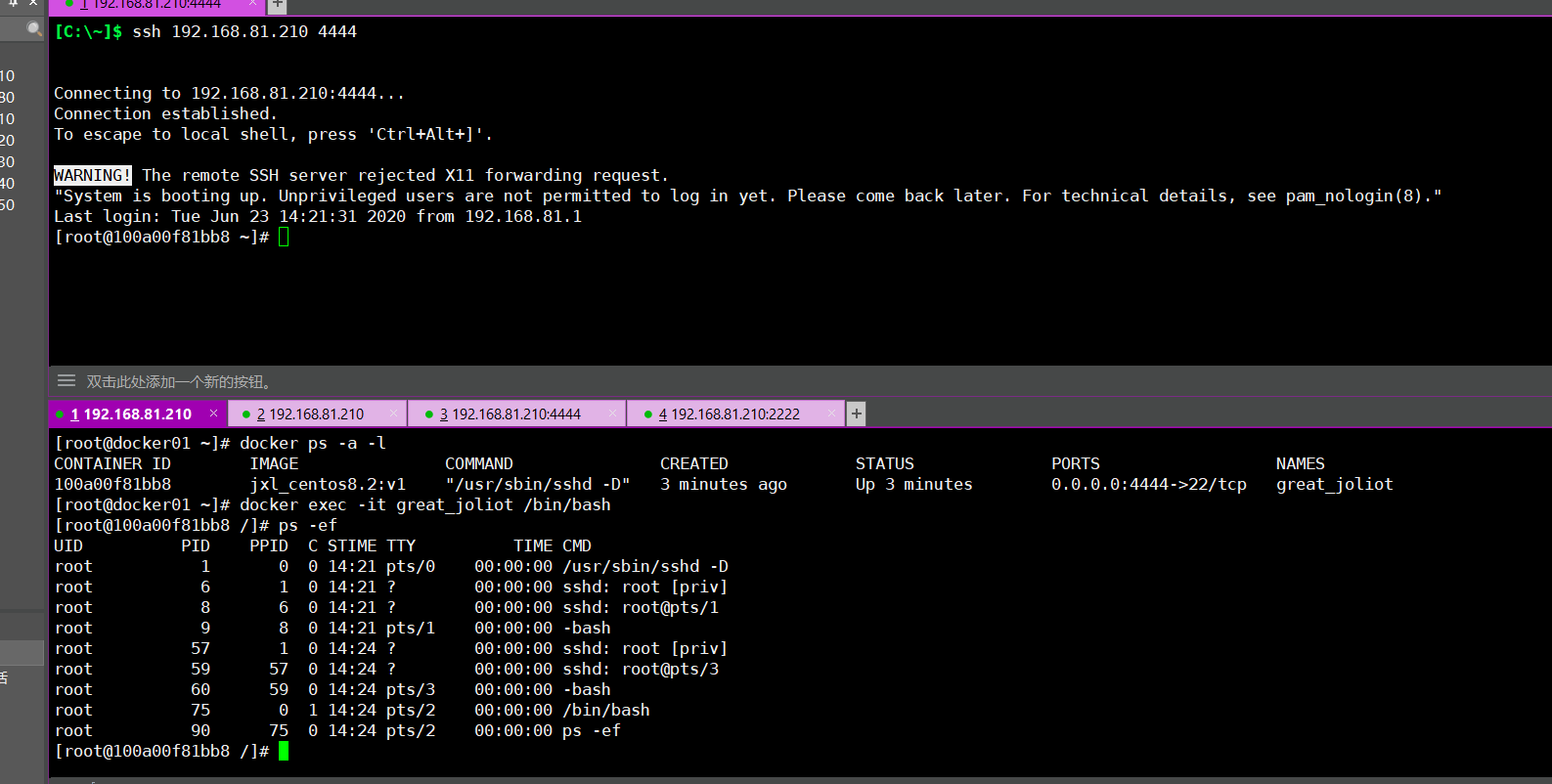
Task: Click the NAMES column header
Action: tap(1301, 463)
